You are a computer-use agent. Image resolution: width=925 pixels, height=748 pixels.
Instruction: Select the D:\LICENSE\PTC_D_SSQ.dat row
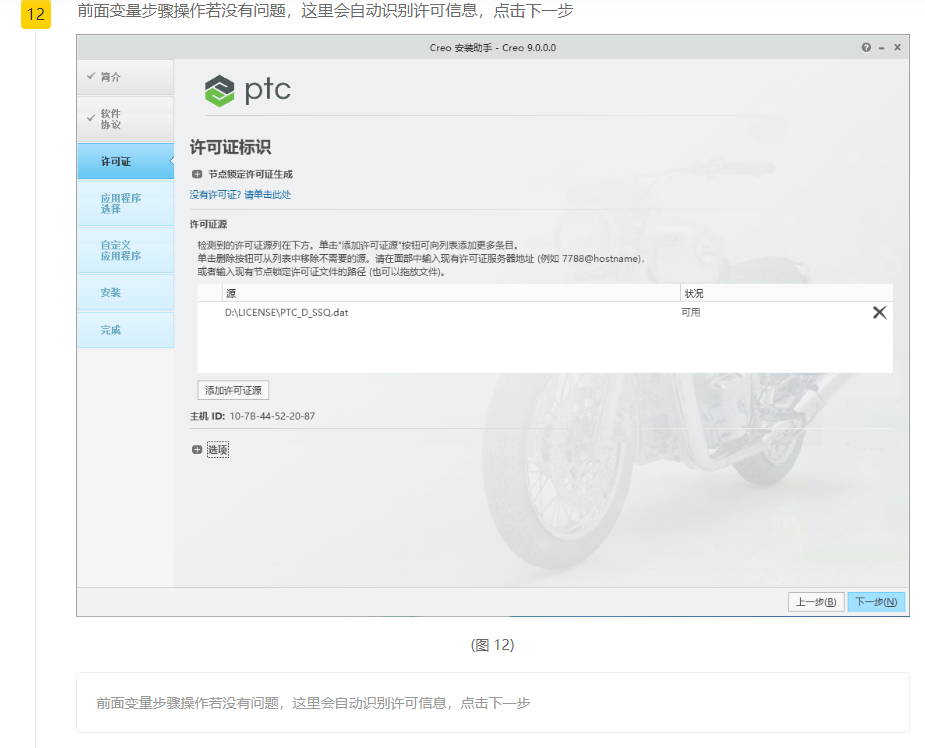coord(544,313)
